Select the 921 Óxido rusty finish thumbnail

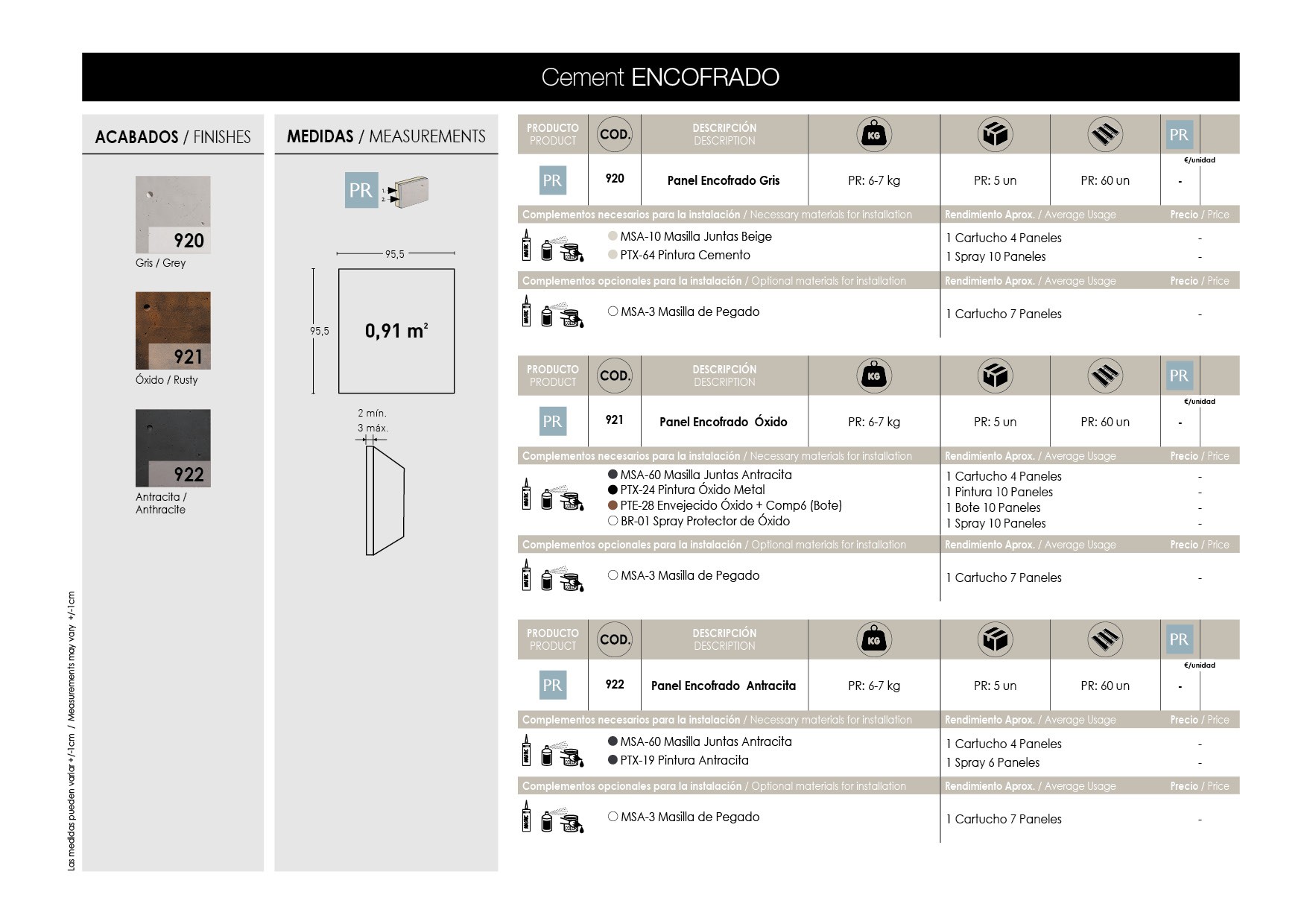coord(173,331)
